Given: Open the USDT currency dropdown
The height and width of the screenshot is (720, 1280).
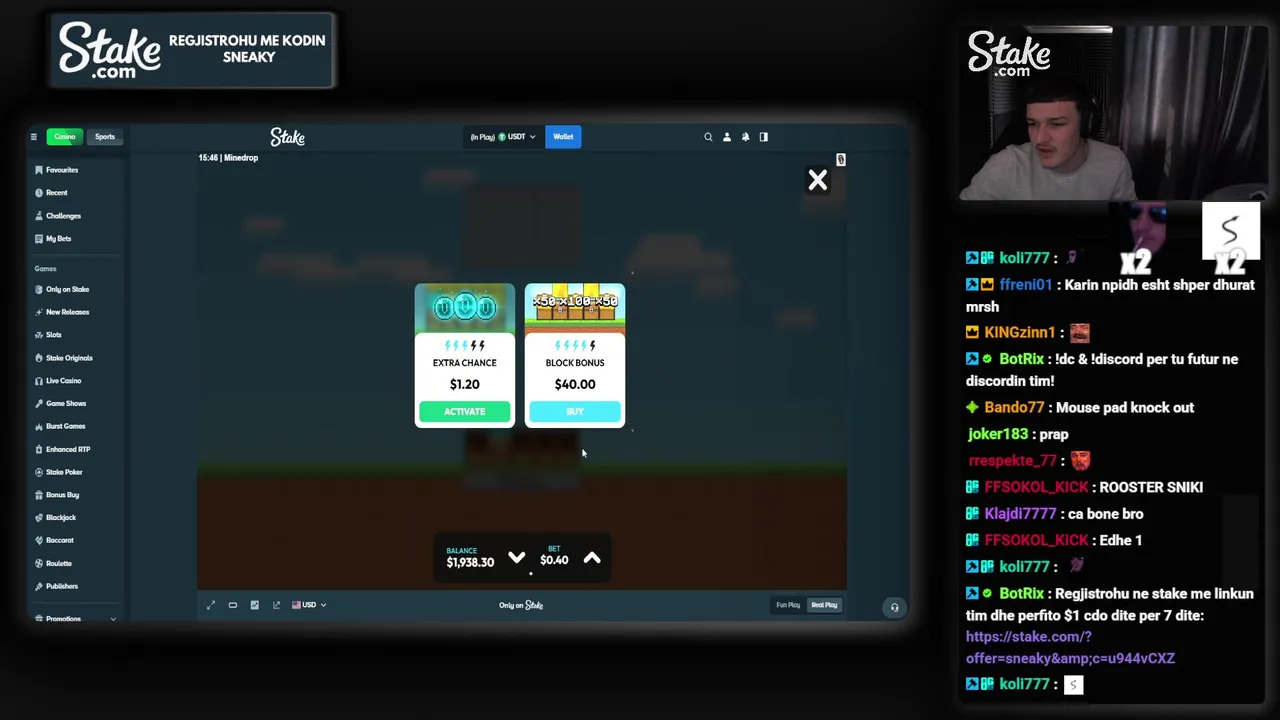Looking at the screenshot, I should (503, 137).
